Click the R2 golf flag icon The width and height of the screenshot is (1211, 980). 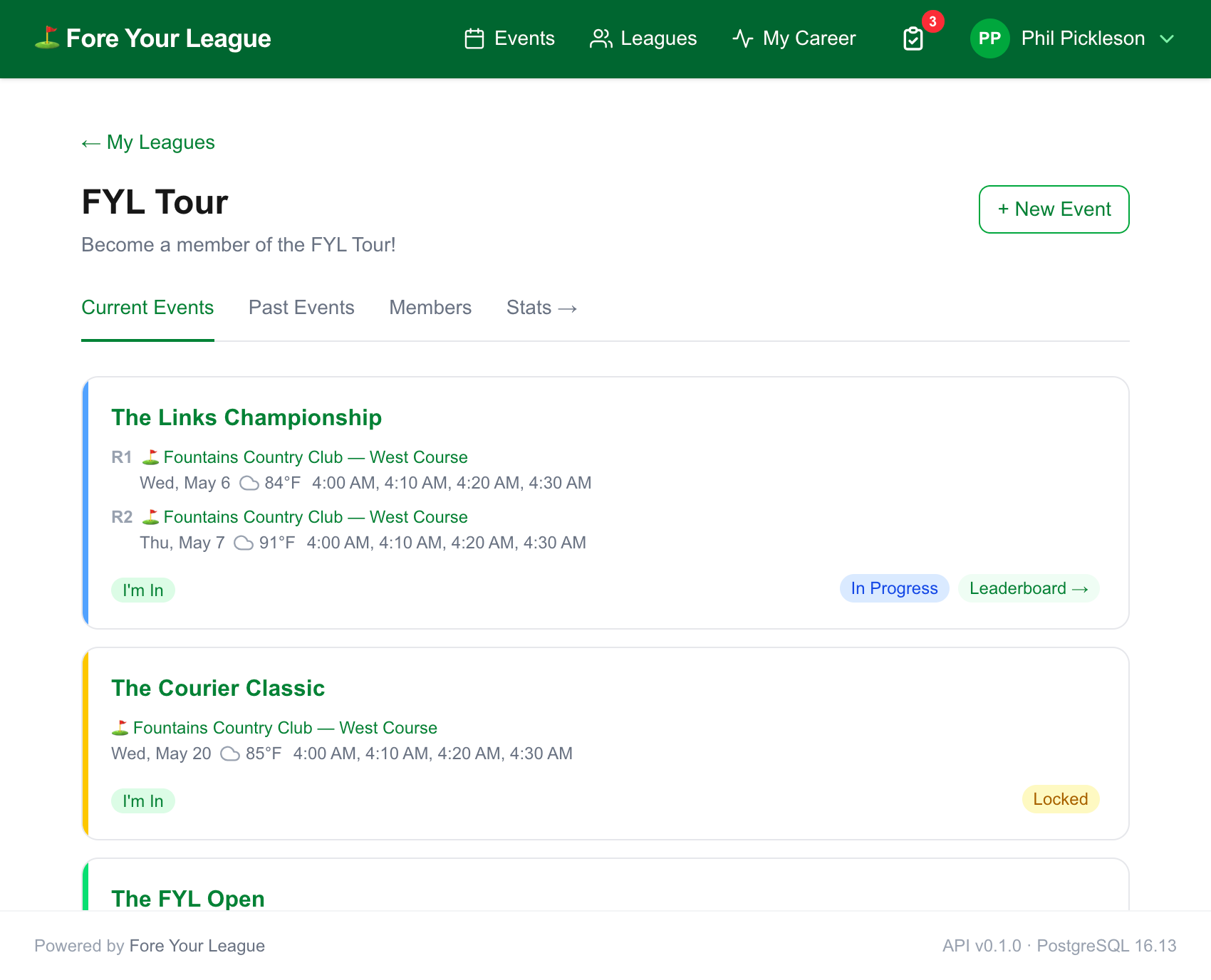150,517
